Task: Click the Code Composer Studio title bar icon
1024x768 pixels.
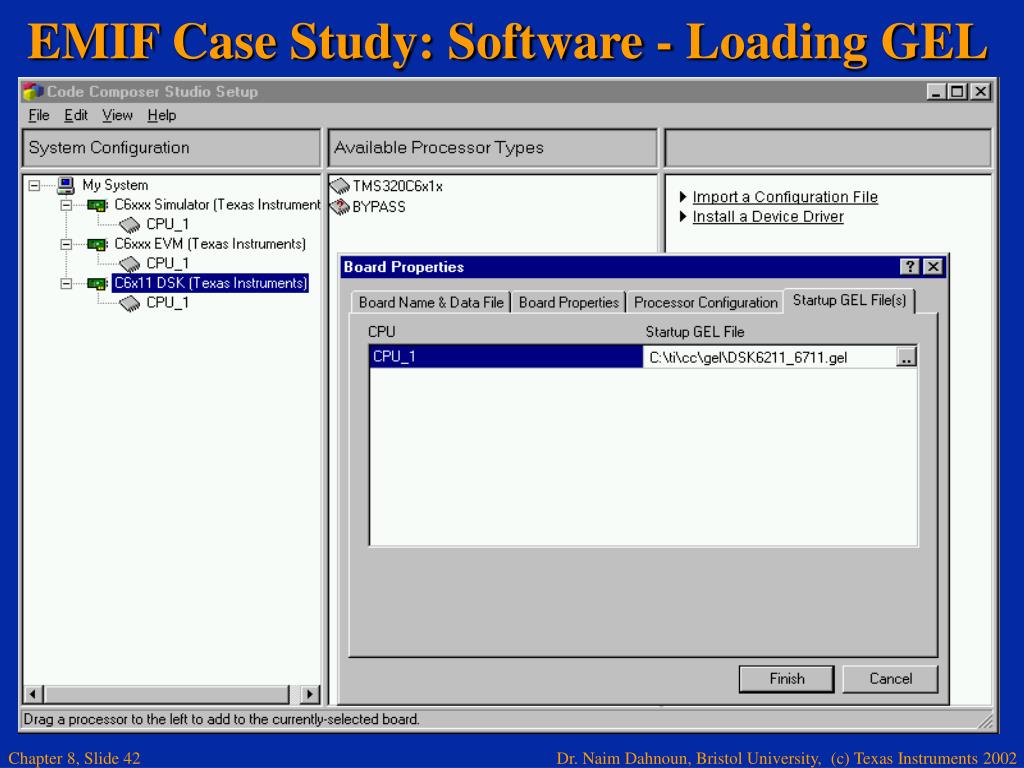Action: pyautogui.click(x=32, y=91)
